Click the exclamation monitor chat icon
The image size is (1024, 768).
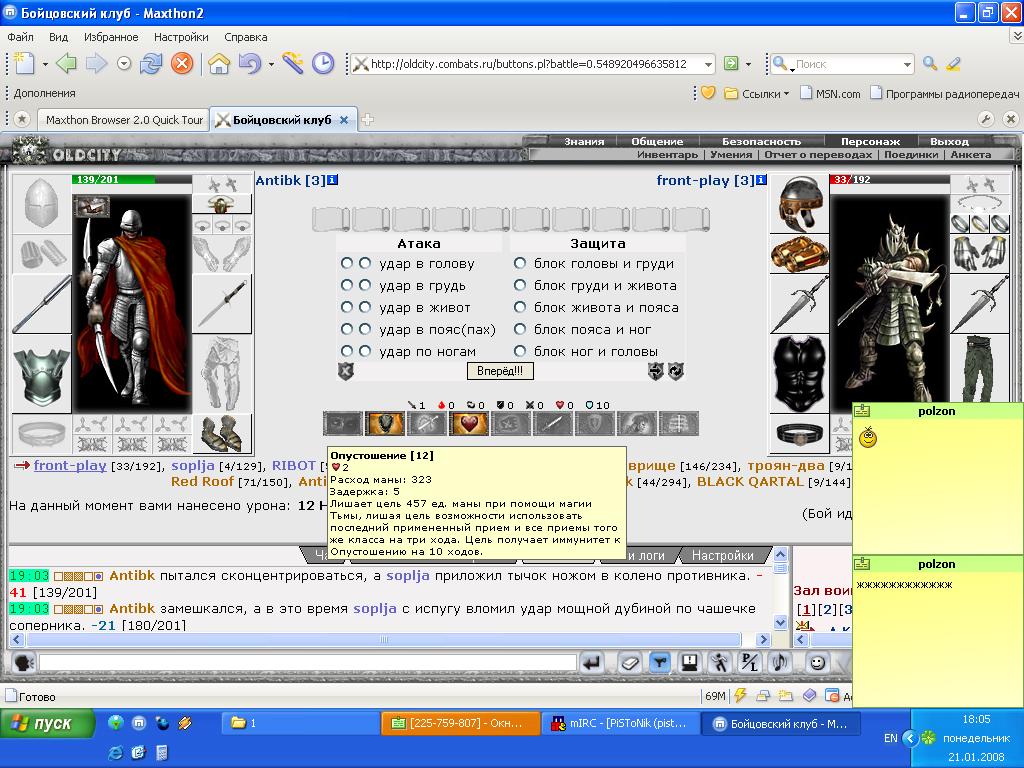[690, 664]
